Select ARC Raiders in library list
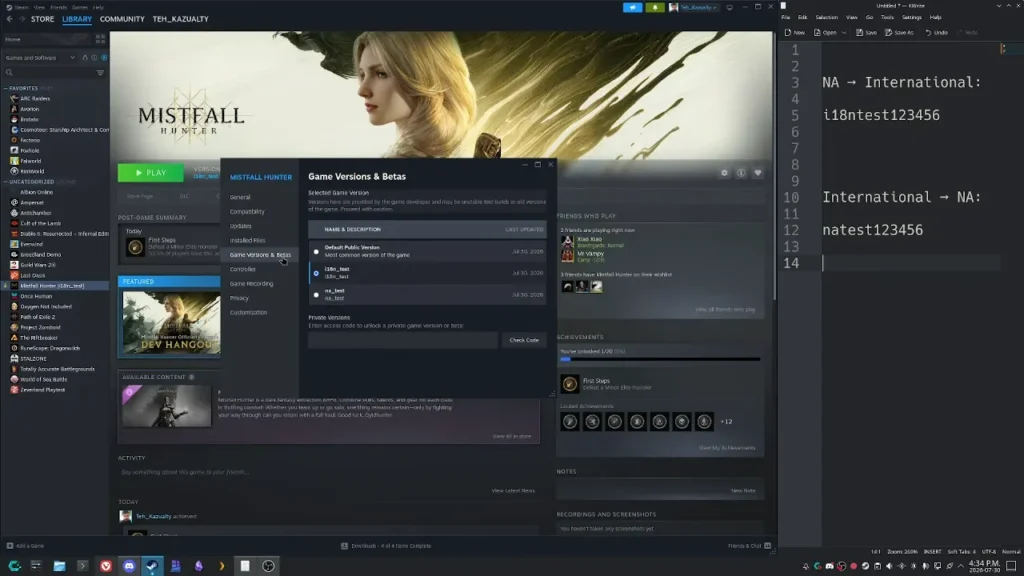 pos(35,99)
